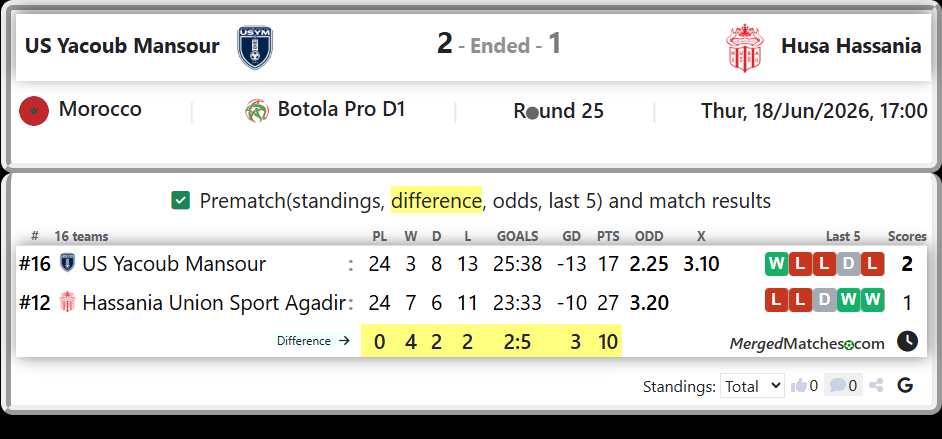
Task: Click the thumbs-up like icon
Action: (798, 386)
